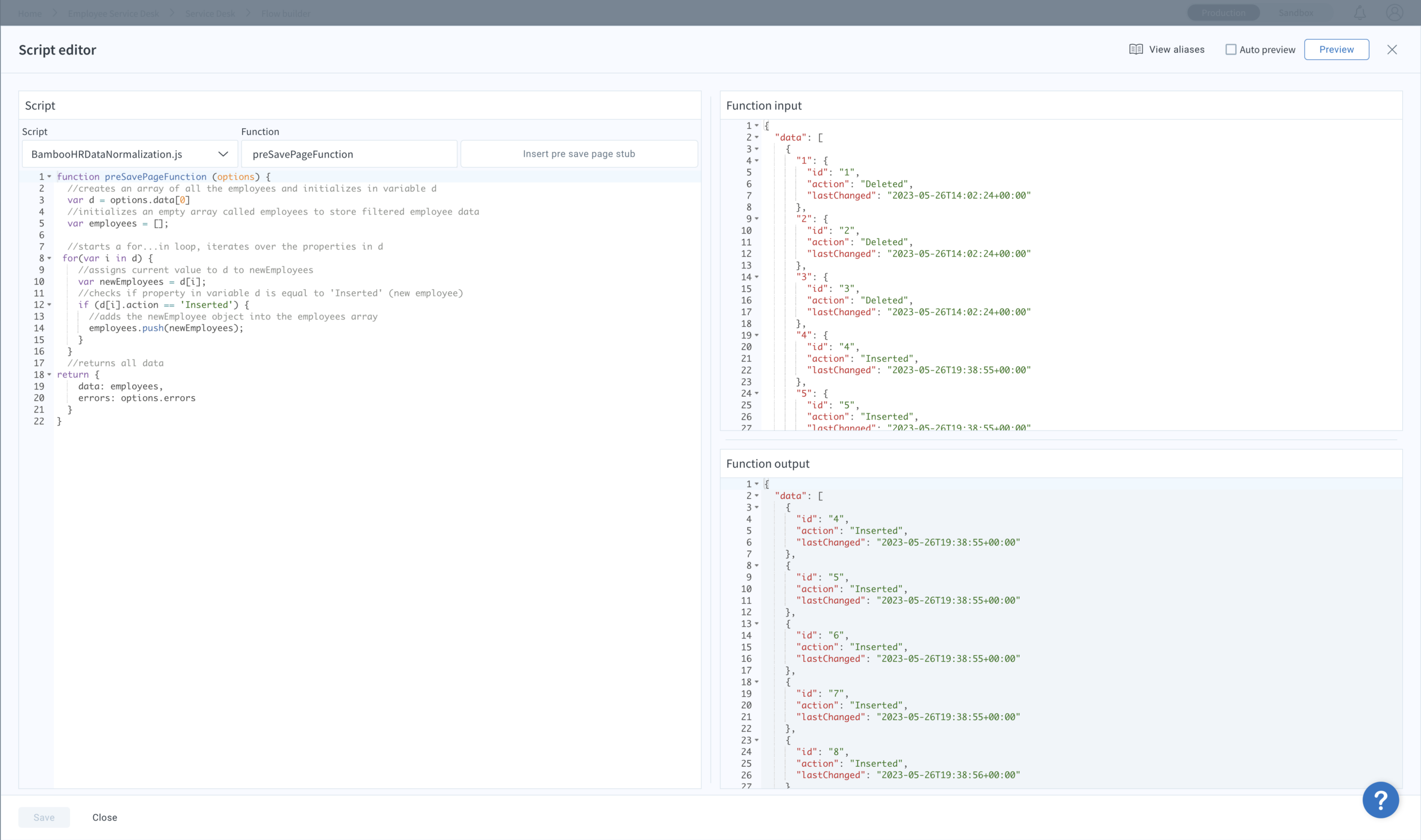Viewport: 1421px width, 840px height.
Task: Close the Script editor with X icon
Action: click(1392, 49)
